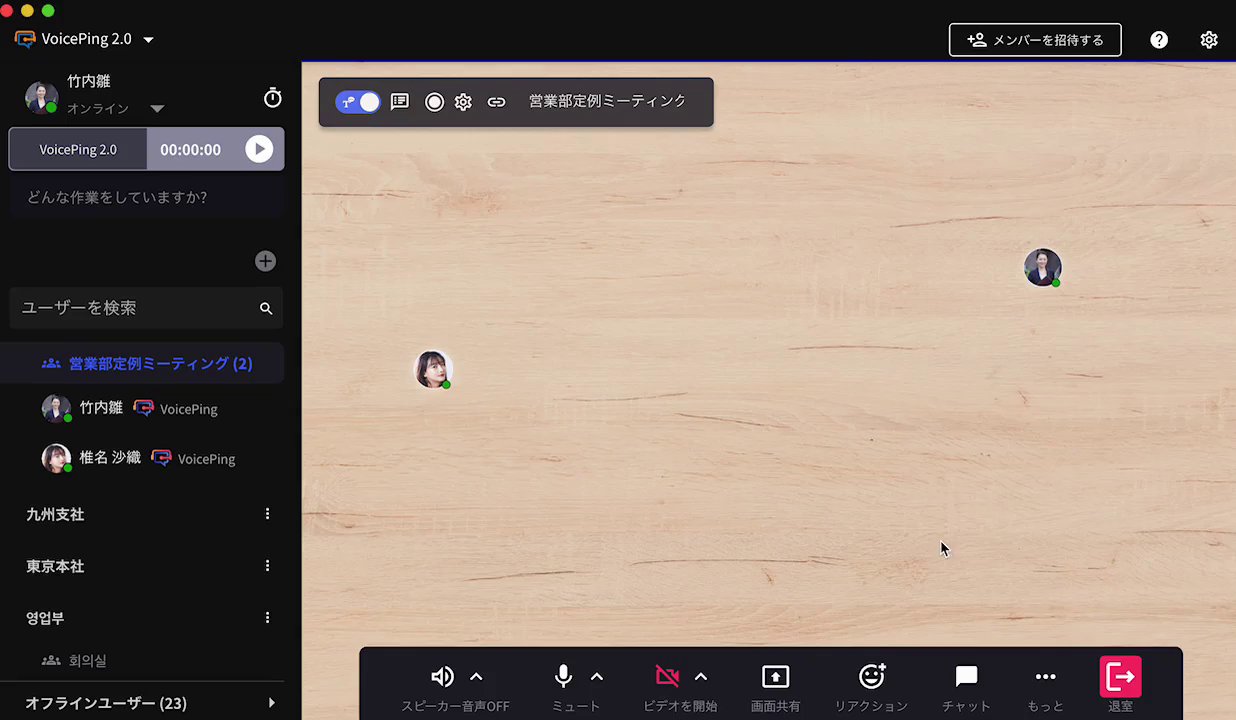Screen dimensions: 1236x720
Task: Click the 営業部定例ミーティング room title
Action: (607, 101)
